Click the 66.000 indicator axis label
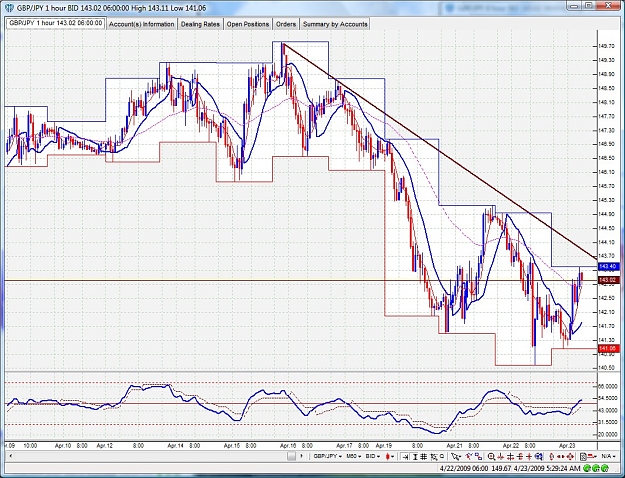Viewport: 625px width, 478px height. 607,386
